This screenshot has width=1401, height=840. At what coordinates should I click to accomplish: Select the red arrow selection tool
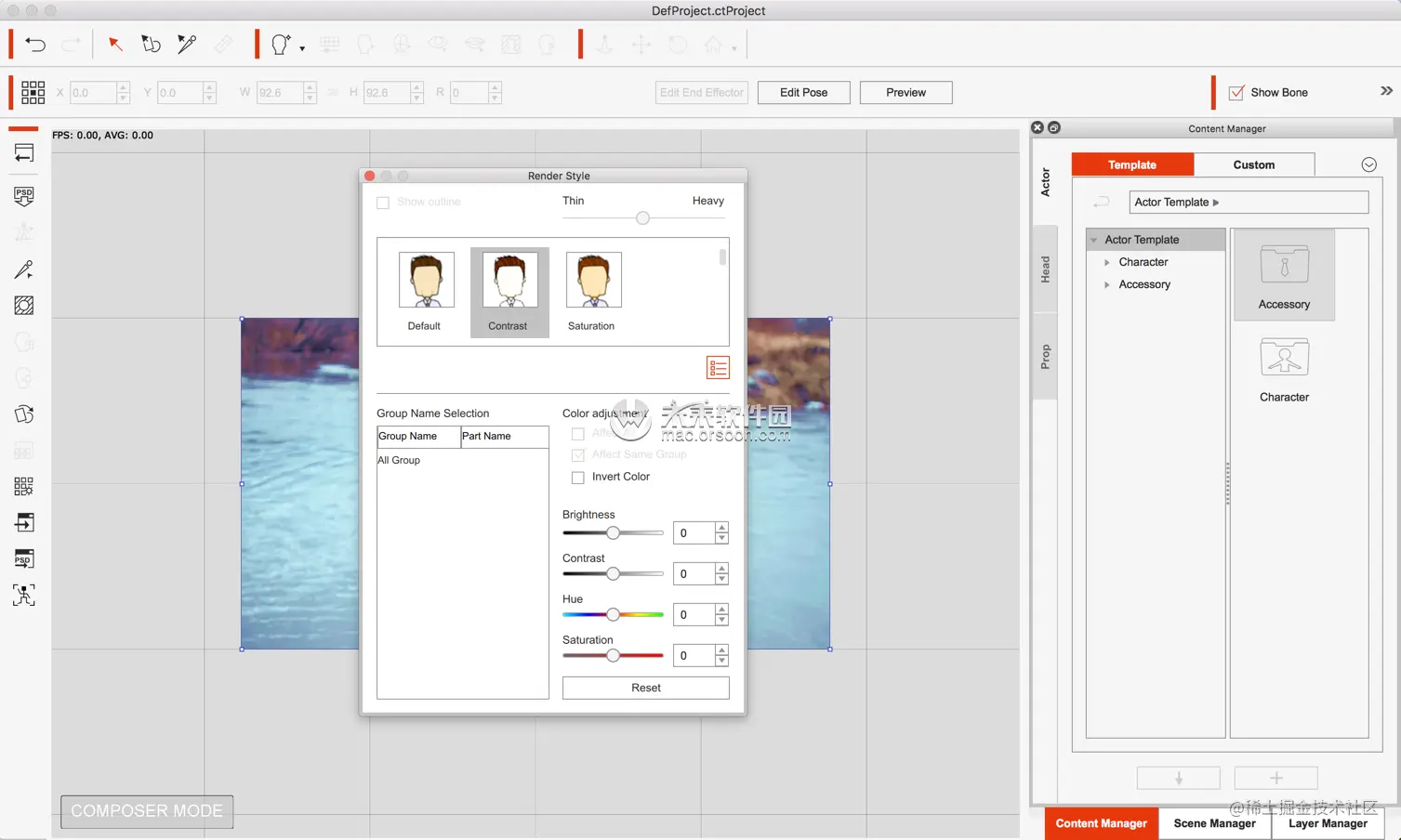(x=115, y=45)
